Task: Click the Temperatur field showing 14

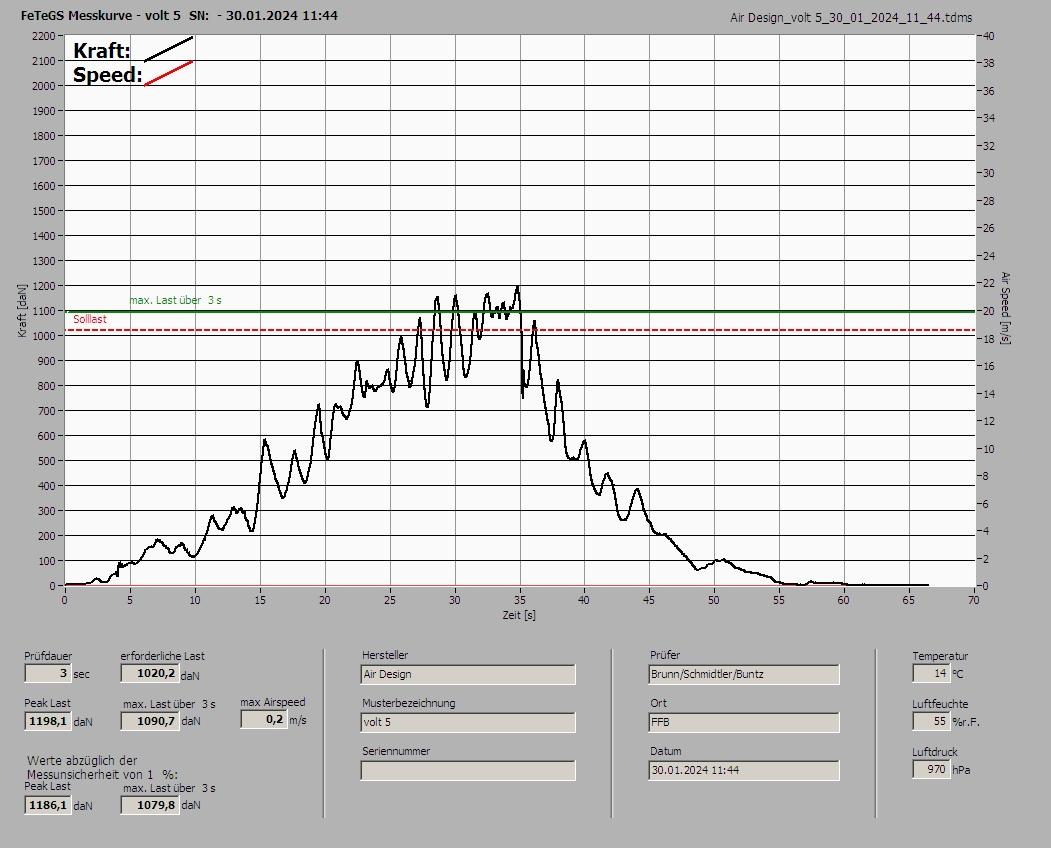Action: pos(930,673)
